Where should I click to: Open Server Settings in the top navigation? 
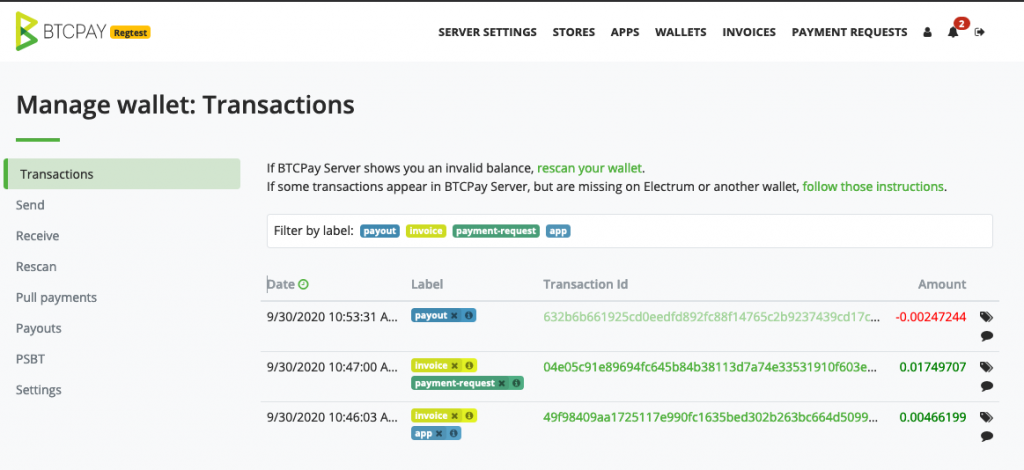(487, 32)
